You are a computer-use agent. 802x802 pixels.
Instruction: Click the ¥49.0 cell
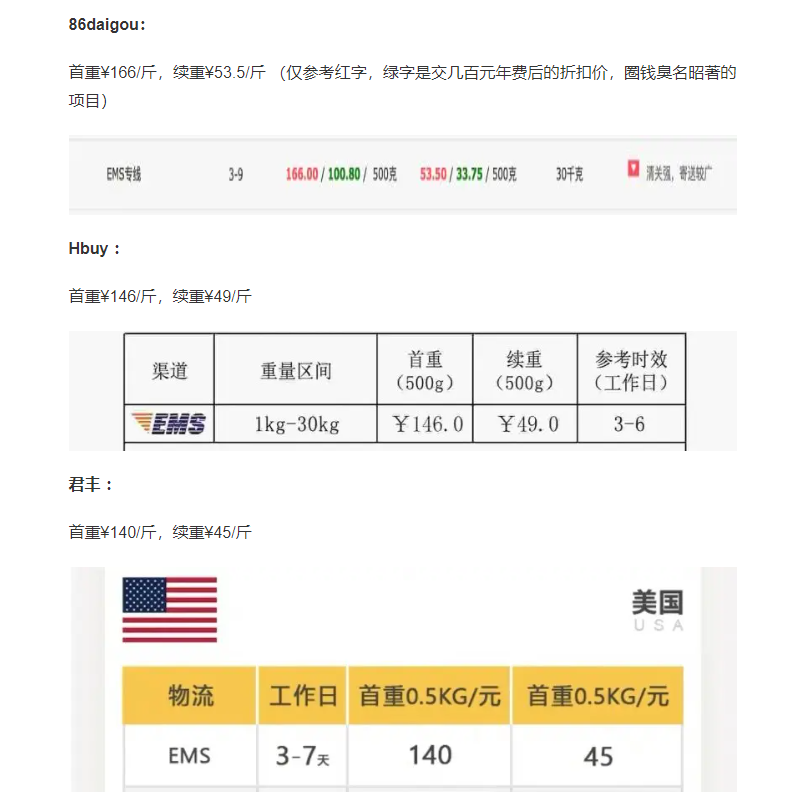pos(525,424)
